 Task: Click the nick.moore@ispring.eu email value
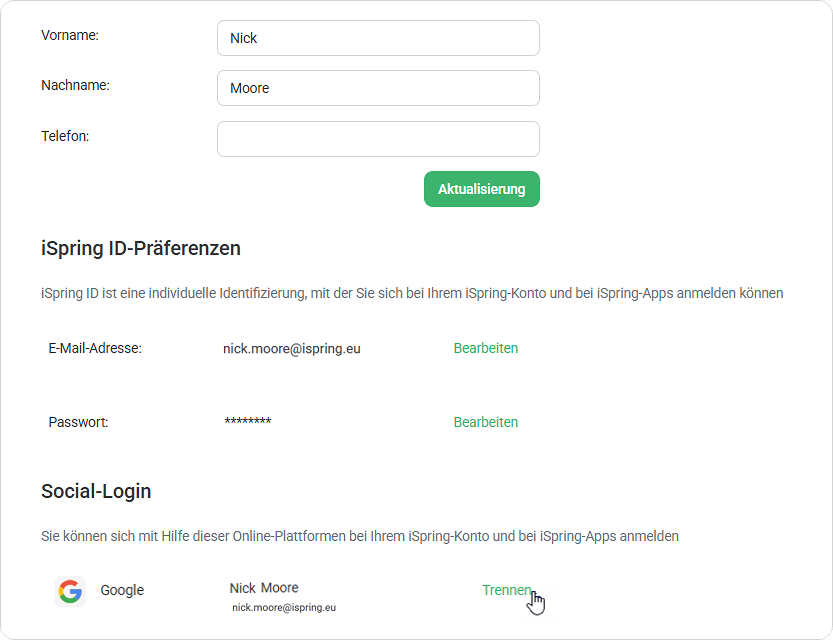[292, 349]
